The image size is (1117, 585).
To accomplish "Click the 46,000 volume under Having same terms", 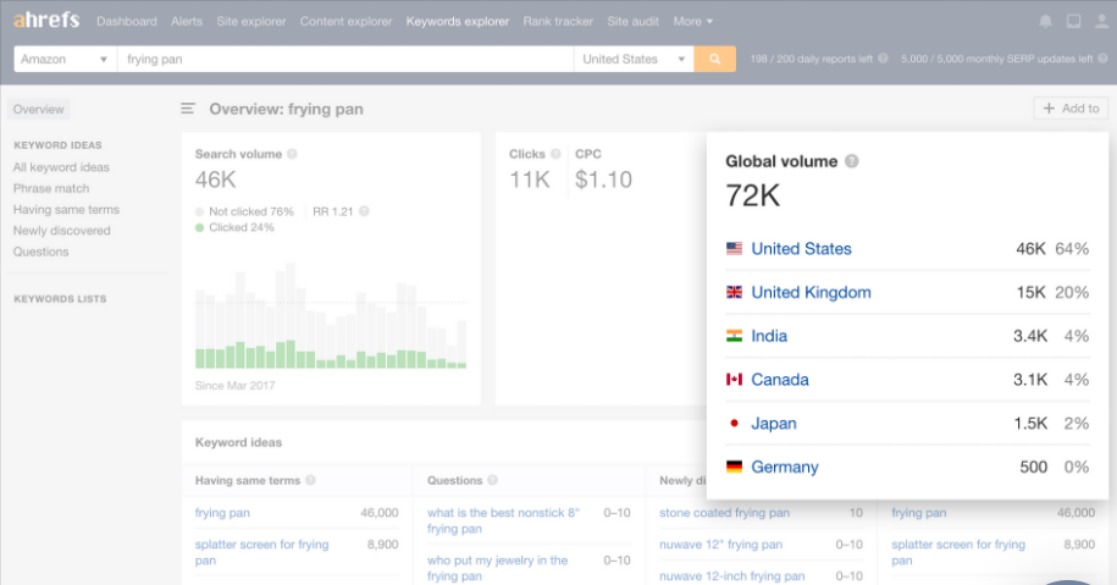I will coord(379,512).
